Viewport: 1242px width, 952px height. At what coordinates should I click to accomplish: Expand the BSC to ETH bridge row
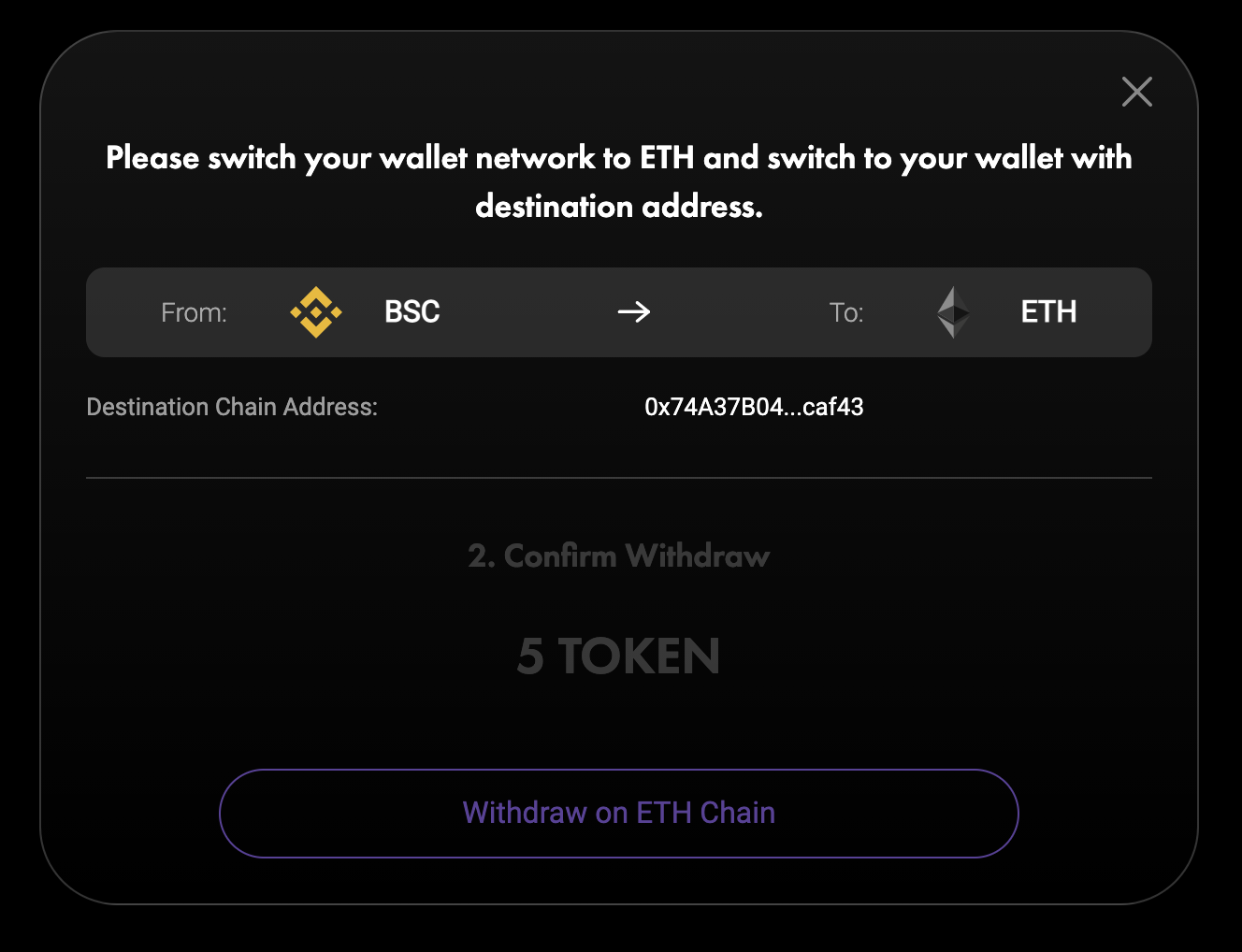(619, 312)
